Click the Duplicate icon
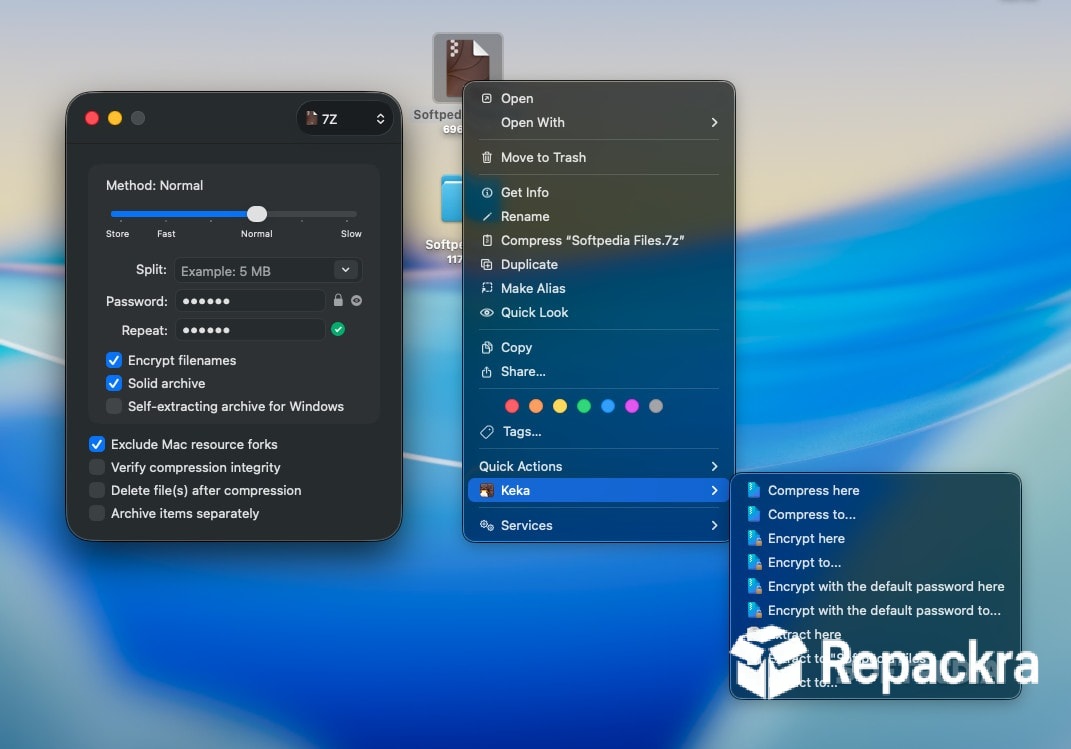The image size is (1071, 749). click(486, 264)
